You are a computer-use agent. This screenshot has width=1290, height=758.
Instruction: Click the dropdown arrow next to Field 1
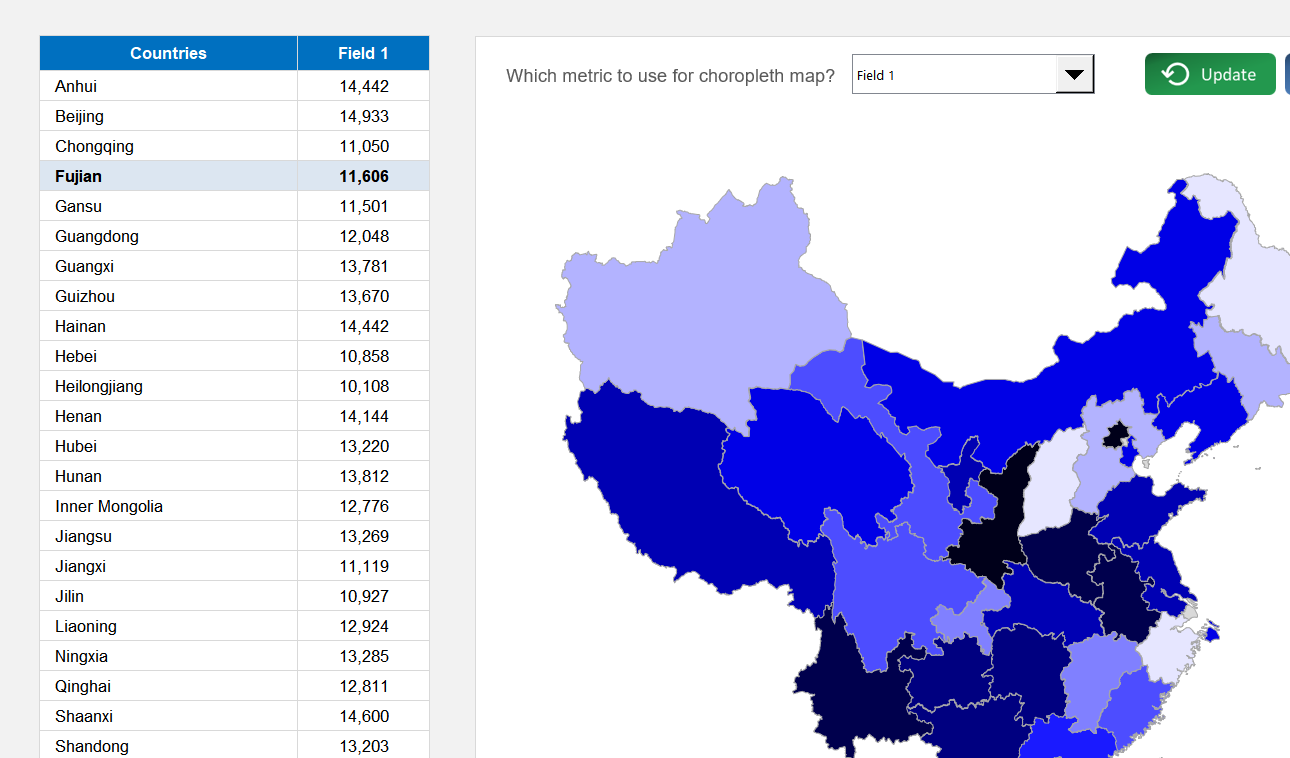pos(1075,73)
